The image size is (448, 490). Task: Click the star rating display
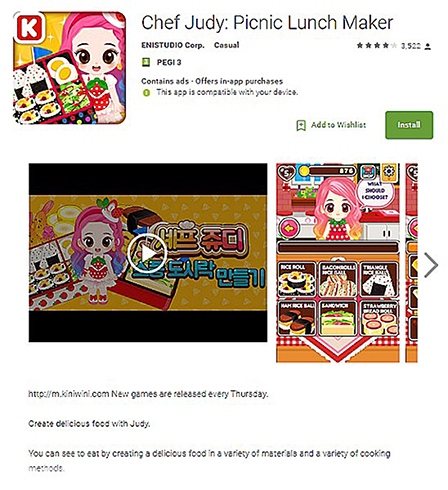pyautogui.click(x=377, y=45)
